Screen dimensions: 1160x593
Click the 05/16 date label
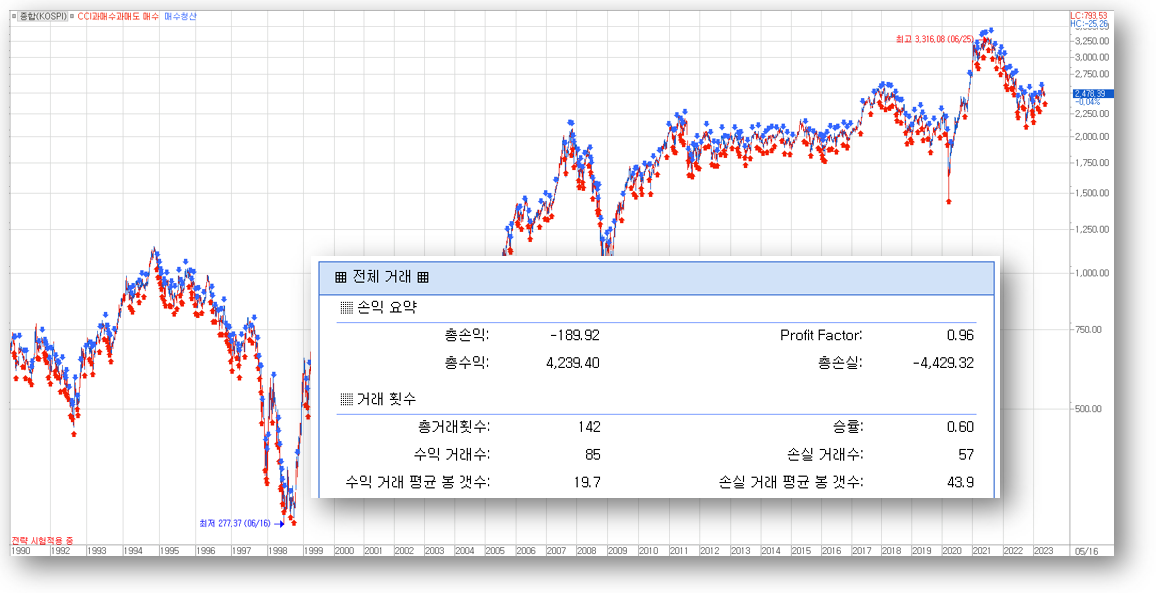1086,552
